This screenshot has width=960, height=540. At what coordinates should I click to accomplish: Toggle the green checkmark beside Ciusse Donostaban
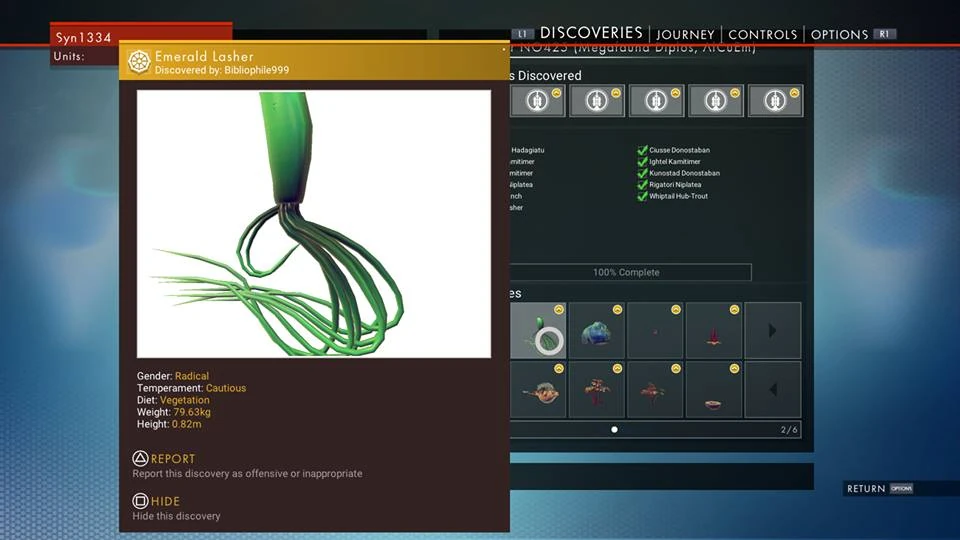click(642, 150)
